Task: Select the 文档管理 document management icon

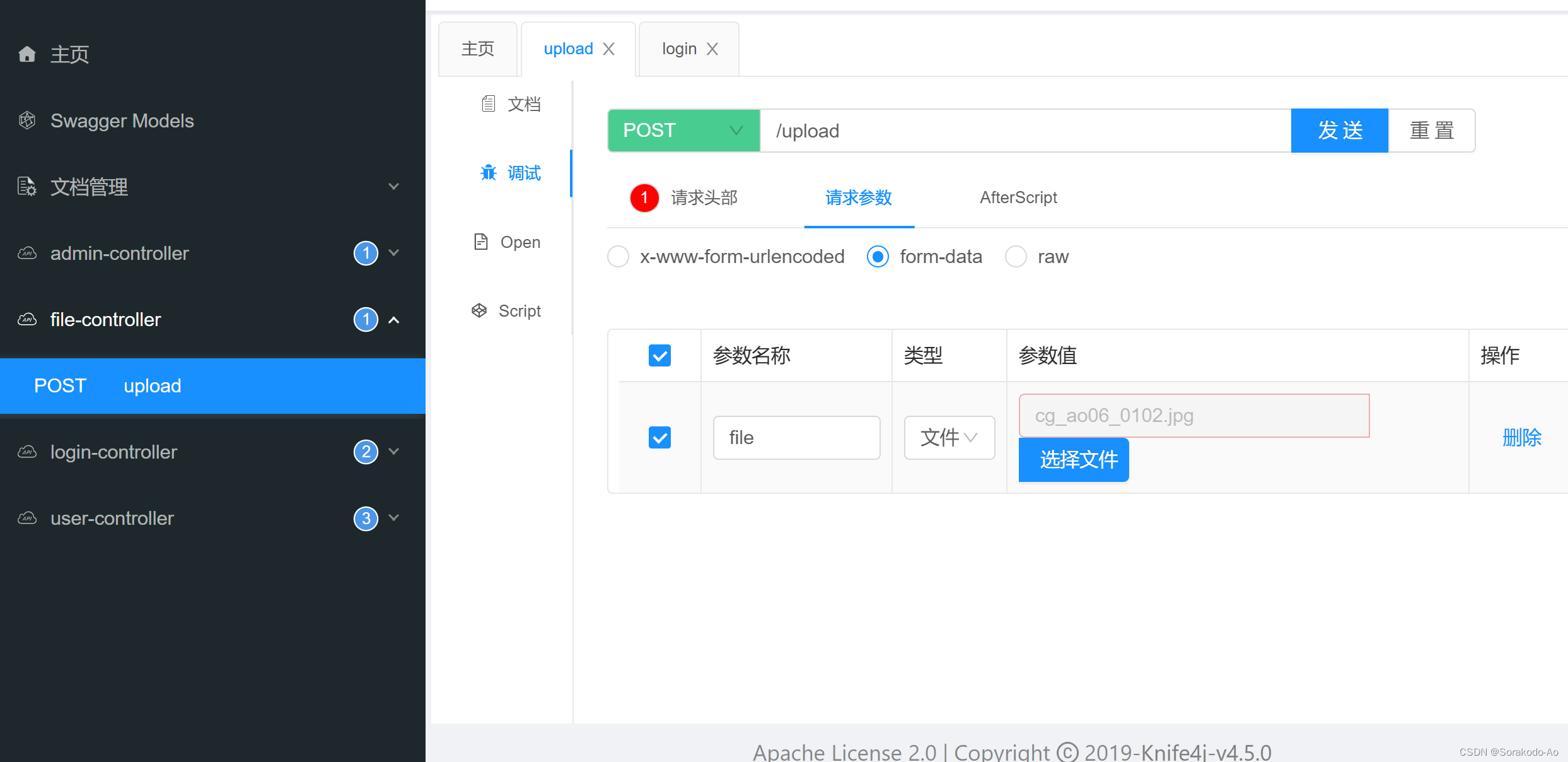Action: 26,187
